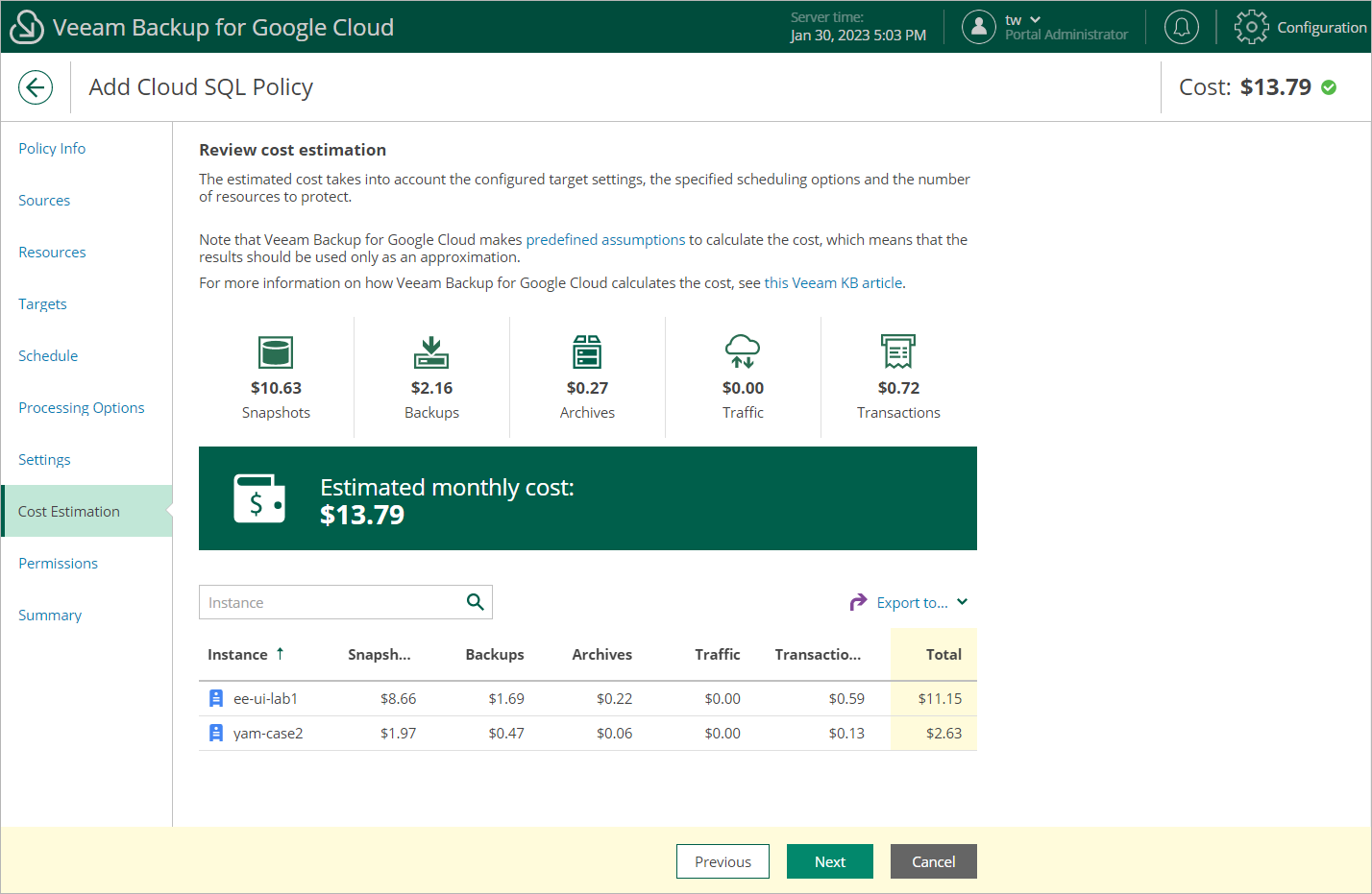This screenshot has height=894, width=1372.
Task: Click the $11.15 total cell
Action: (x=940, y=698)
